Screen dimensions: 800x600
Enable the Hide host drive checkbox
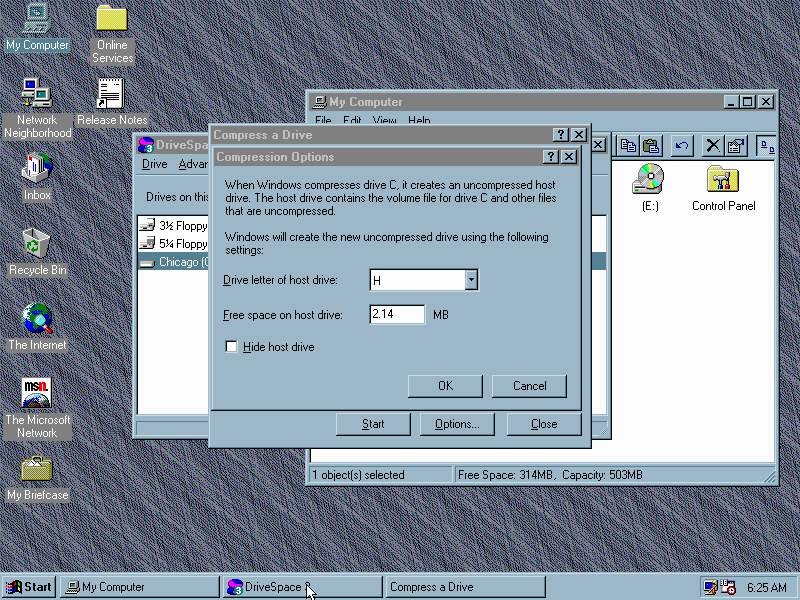click(232, 347)
